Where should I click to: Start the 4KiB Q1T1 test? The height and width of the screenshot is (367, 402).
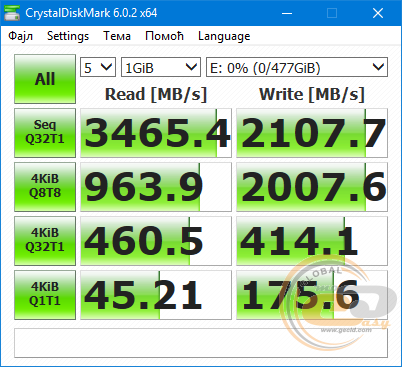[x=45, y=295]
